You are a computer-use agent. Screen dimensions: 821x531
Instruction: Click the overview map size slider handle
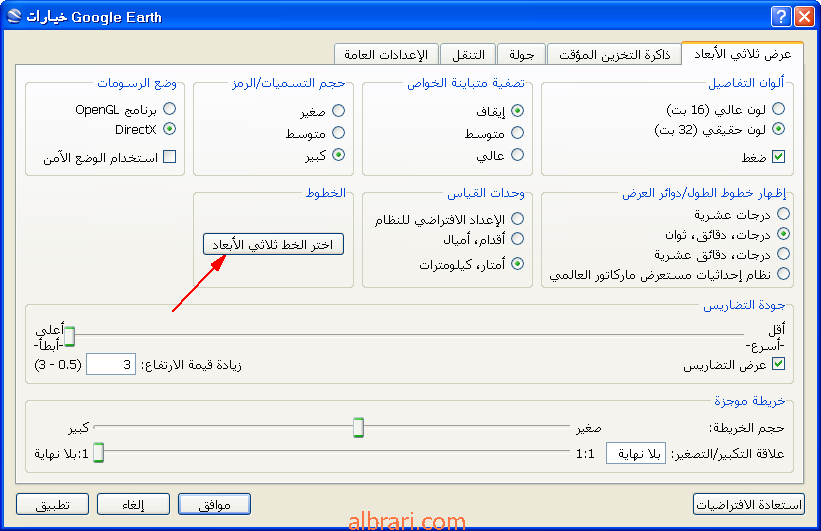tap(358, 427)
